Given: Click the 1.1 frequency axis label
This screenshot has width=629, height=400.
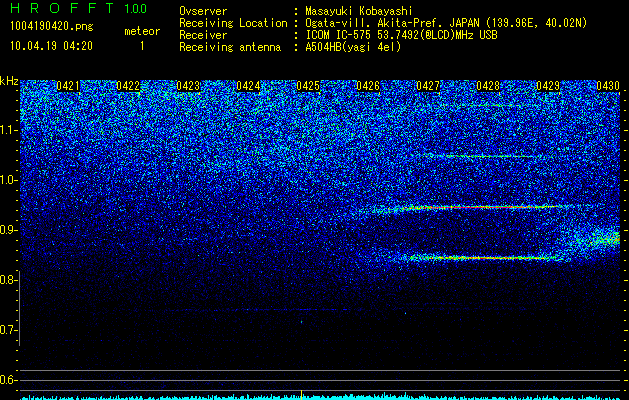Looking at the screenshot, I should (x=8, y=130).
